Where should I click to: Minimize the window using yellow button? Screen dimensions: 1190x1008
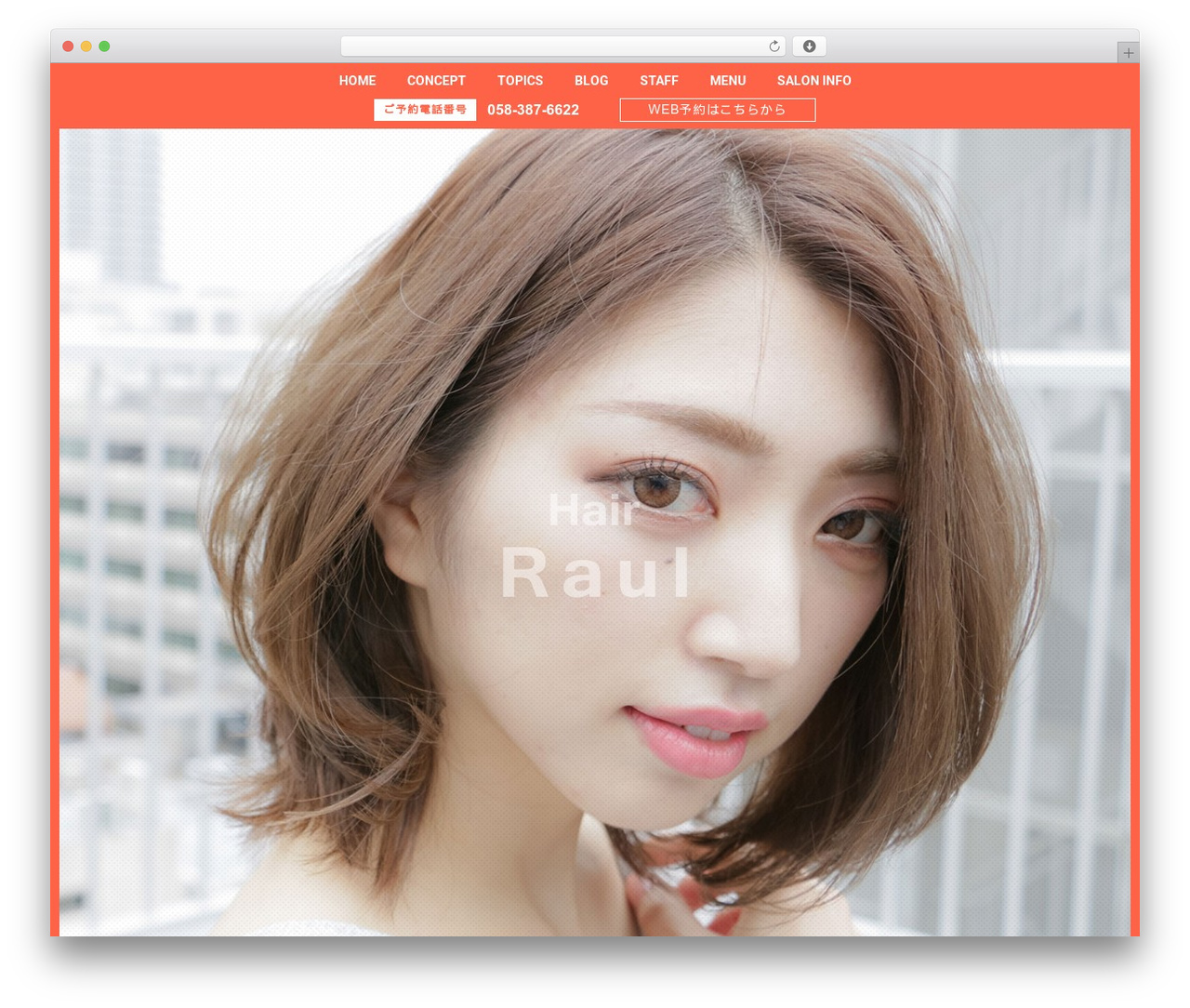86,46
